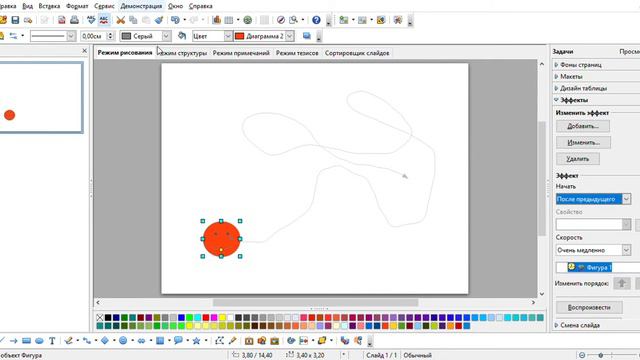Click the Добавить... button
640x360 pixels.
pyautogui.click(x=583, y=126)
